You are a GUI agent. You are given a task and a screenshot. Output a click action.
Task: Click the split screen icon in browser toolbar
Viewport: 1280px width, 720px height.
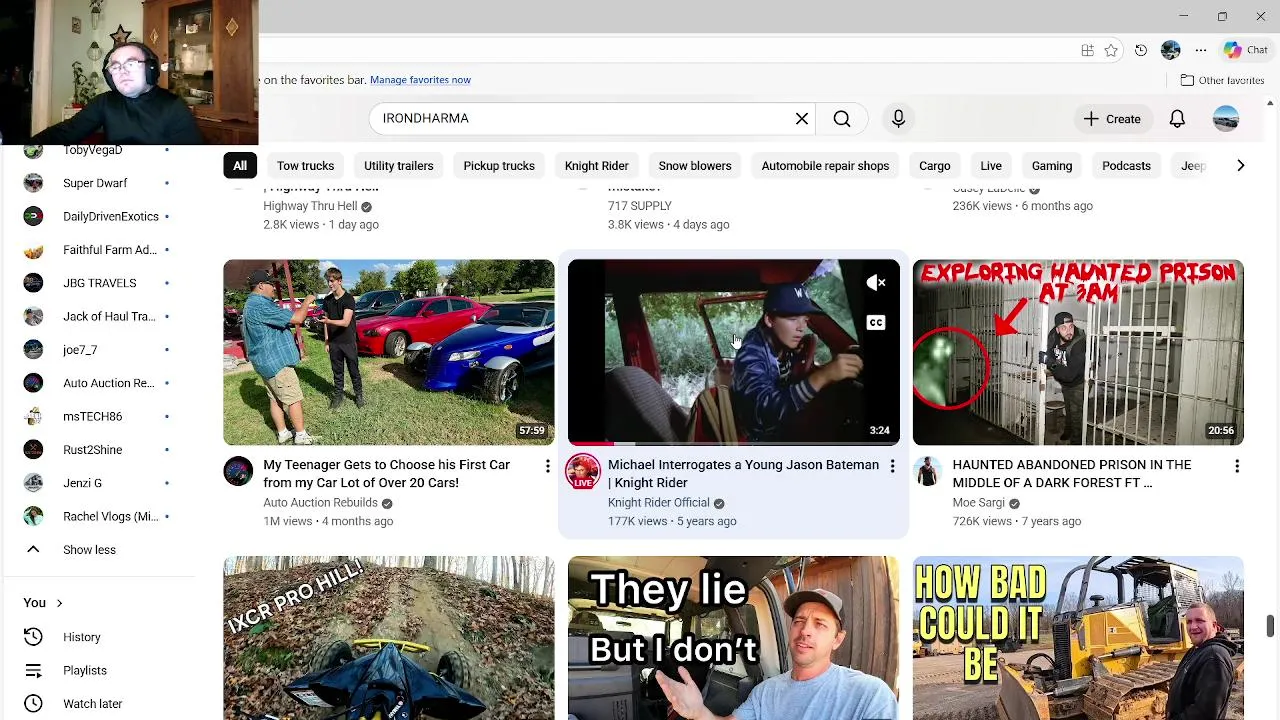(x=1087, y=50)
